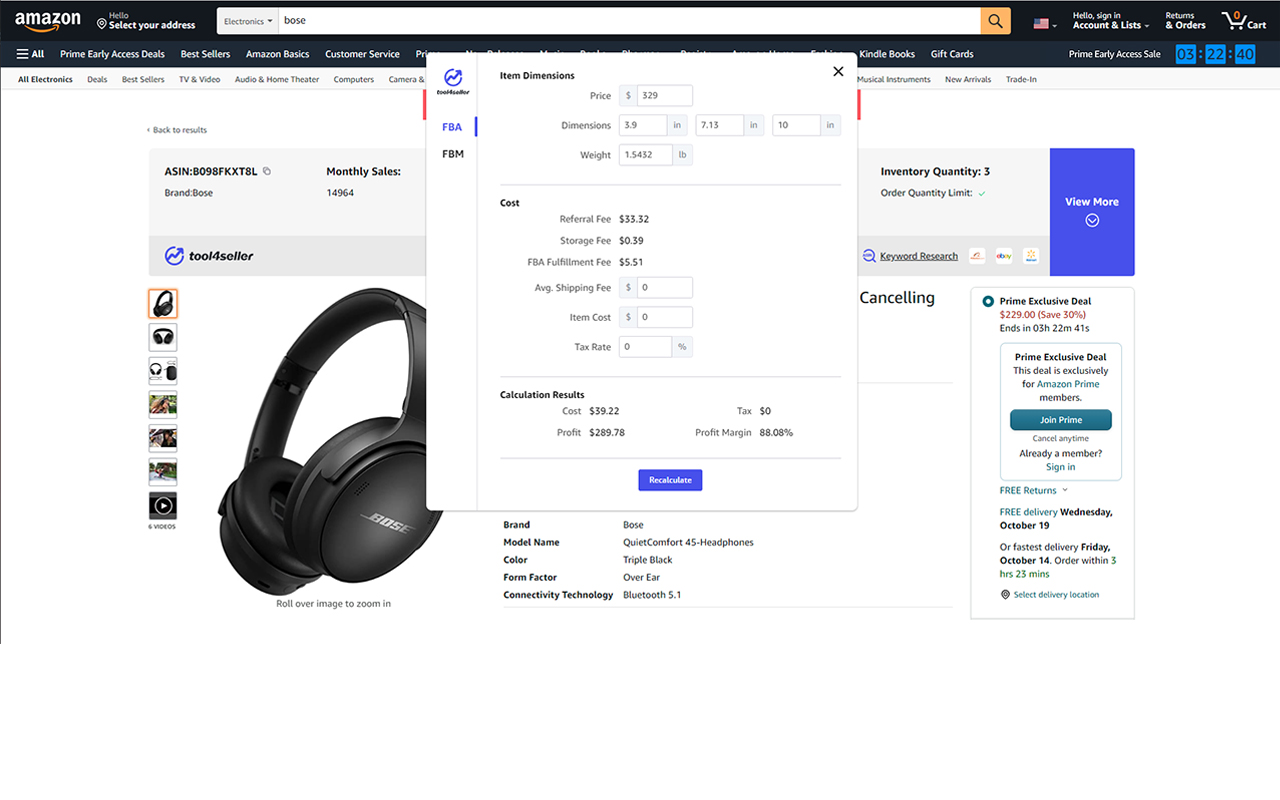Open Deals in electronics subnav
The width and height of the screenshot is (1280, 800).
(x=97, y=80)
